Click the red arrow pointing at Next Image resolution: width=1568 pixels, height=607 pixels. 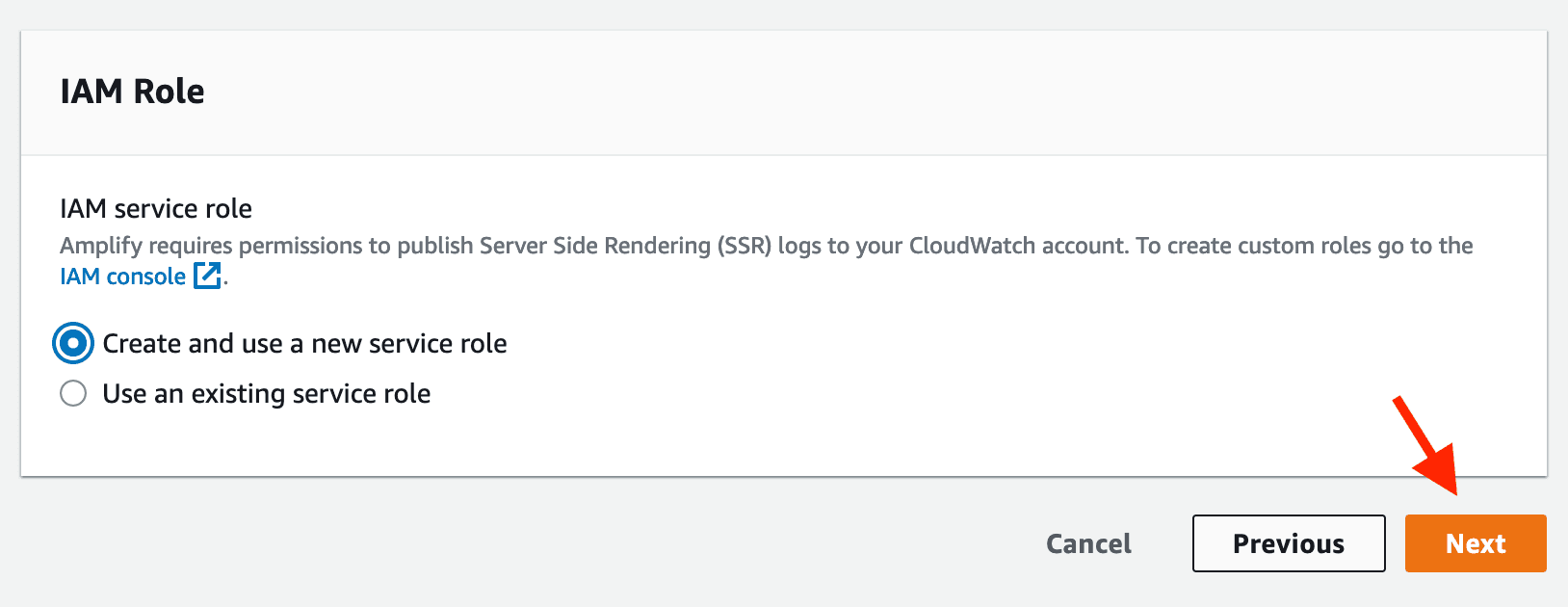[x=1427, y=445]
